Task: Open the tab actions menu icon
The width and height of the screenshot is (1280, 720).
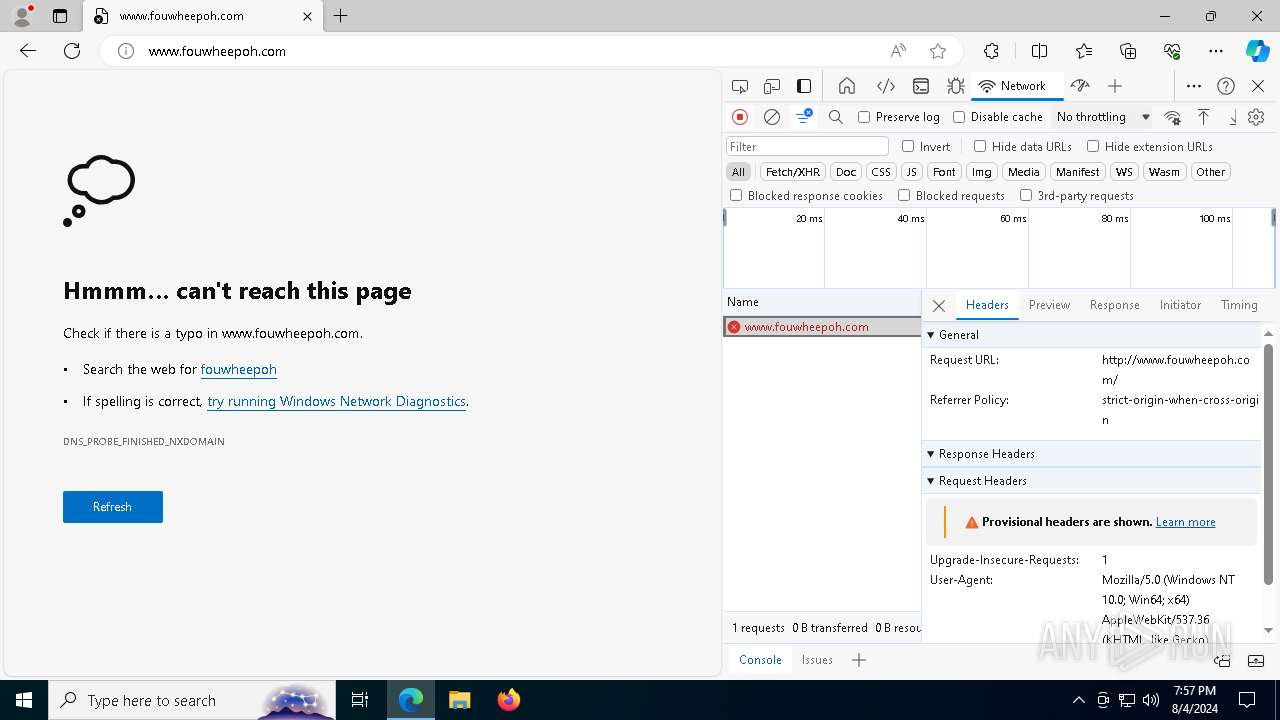Action: tap(60, 16)
